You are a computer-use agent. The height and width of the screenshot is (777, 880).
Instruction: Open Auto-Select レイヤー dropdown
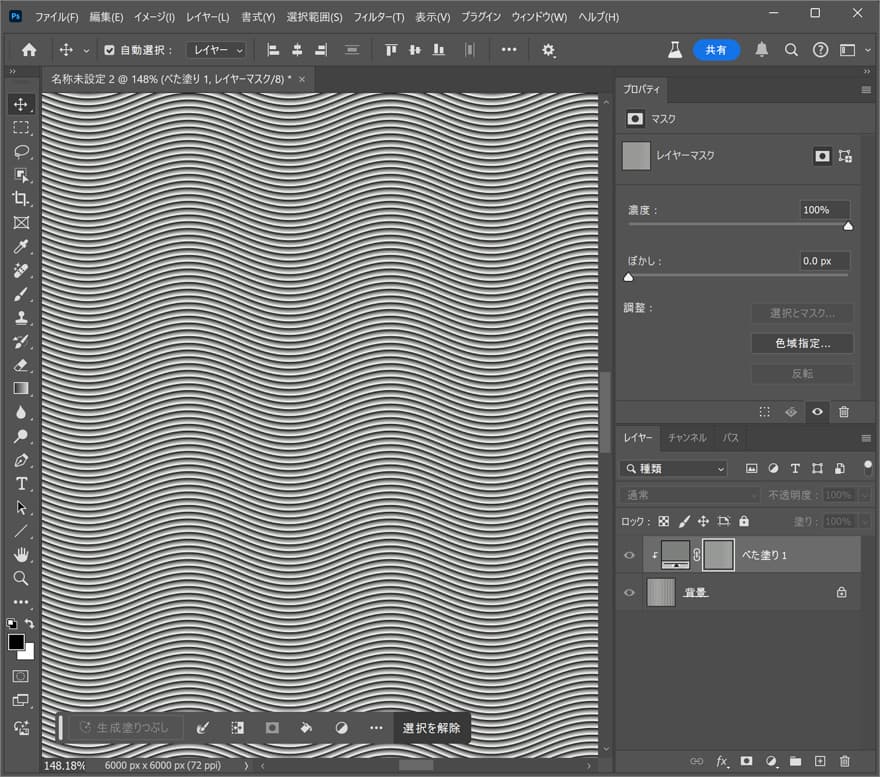click(x=217, y=50)
